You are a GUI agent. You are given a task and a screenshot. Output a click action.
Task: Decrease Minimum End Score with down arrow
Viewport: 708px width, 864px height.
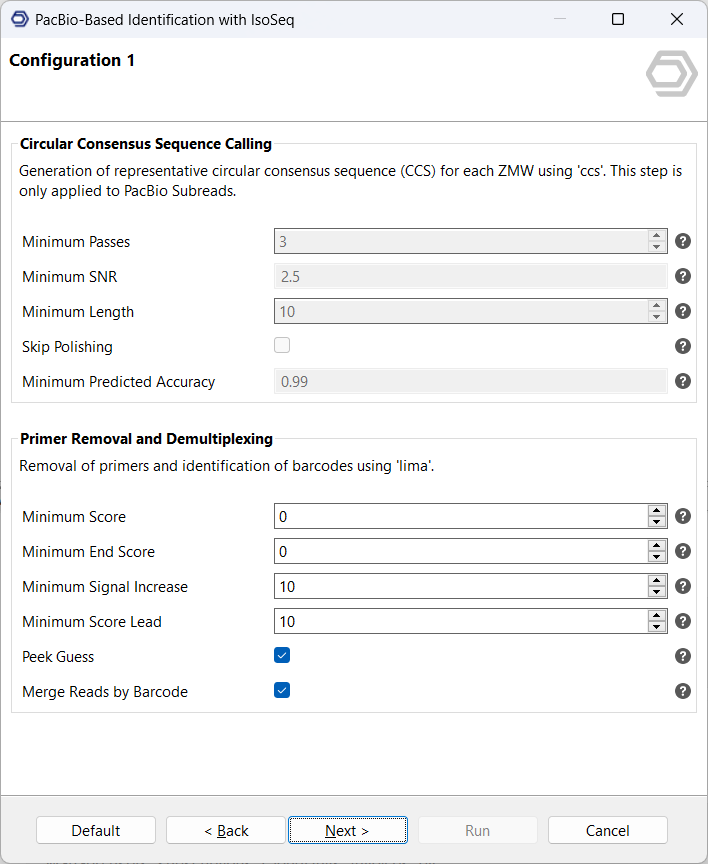(x=657, y=557)
